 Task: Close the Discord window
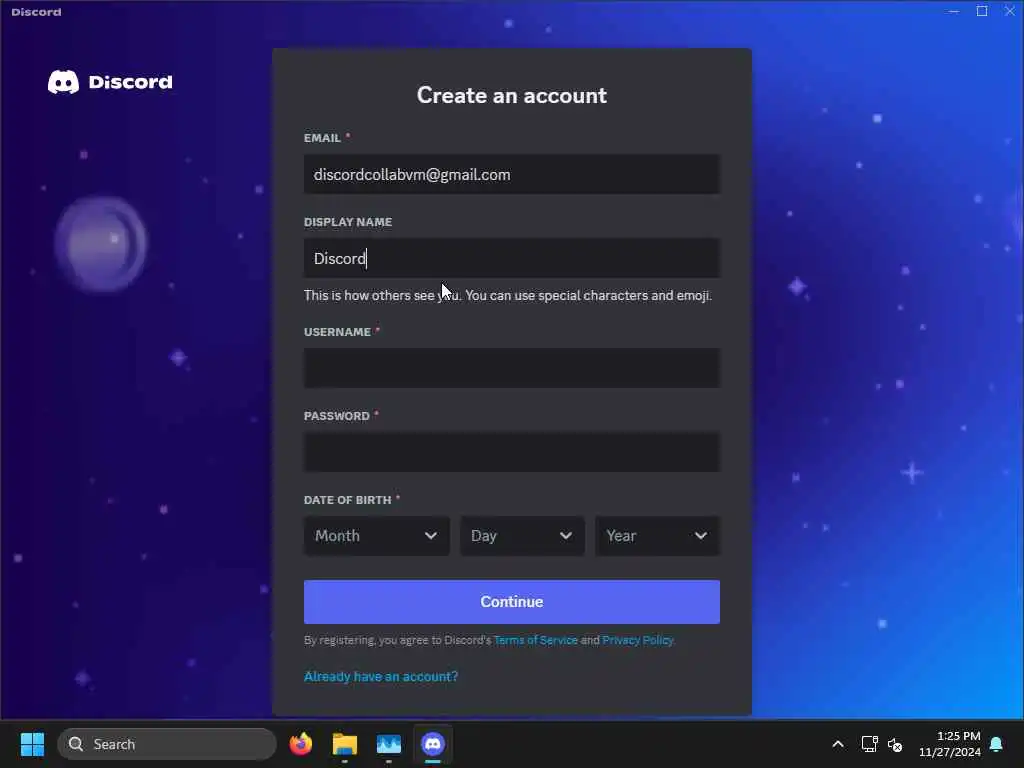pyautogui.click(x=1010, y=11)
